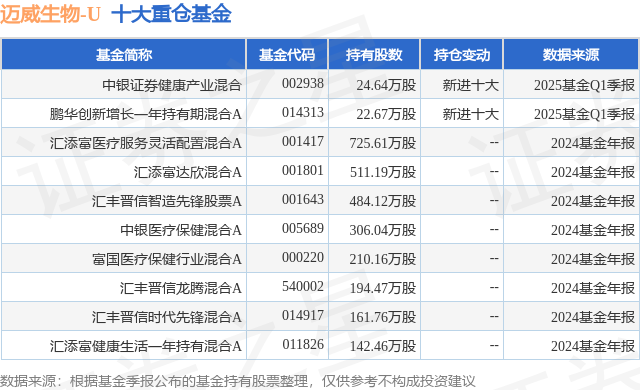Click 2024基金年报 in the 540002 row

593,288
